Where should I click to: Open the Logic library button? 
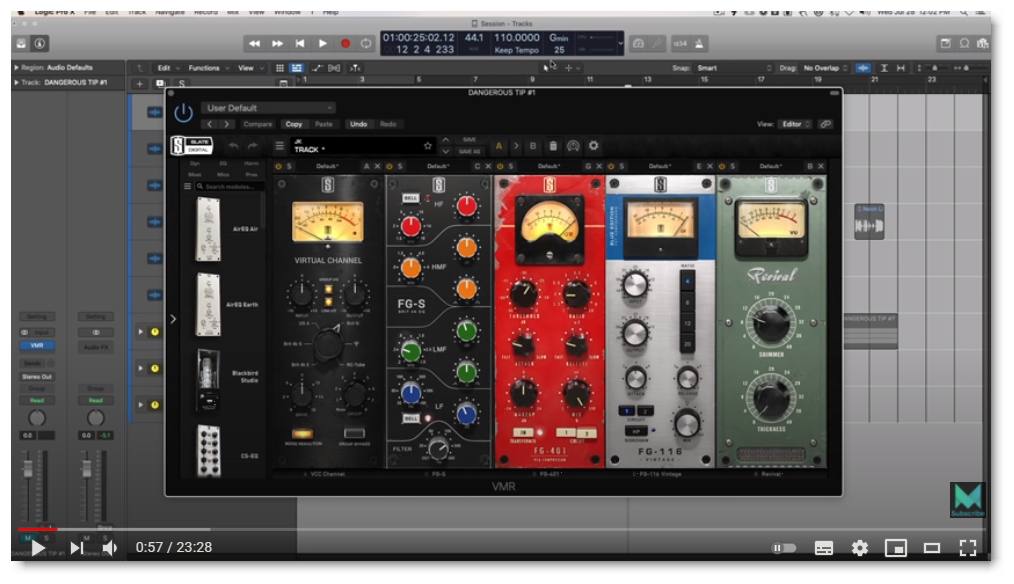pyautogui.click(x=21, y=43)
